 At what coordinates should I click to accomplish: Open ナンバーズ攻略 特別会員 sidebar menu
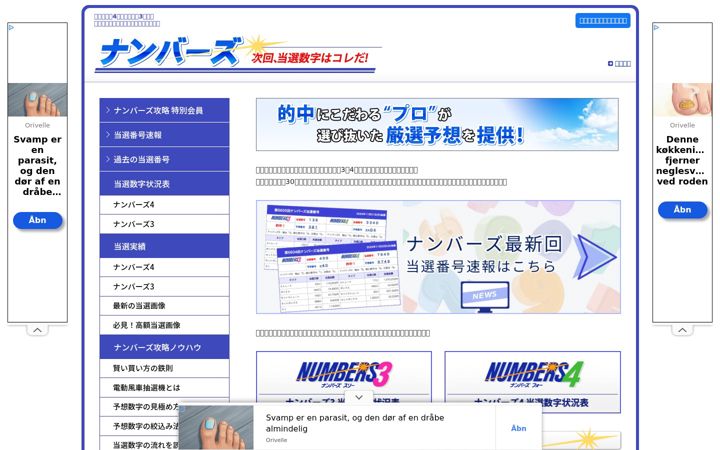(164, 110)
